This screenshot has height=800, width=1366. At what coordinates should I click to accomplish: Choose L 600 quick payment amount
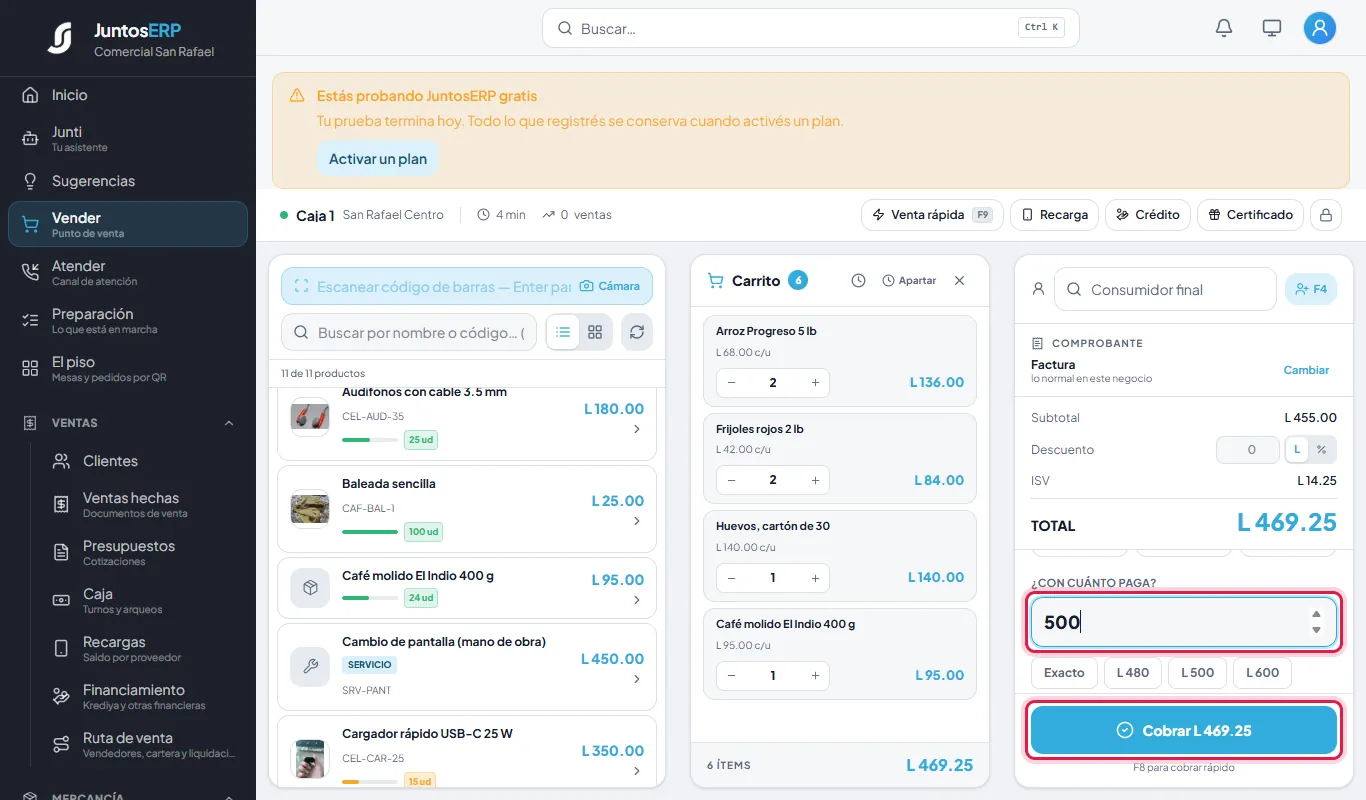tap(1262, 673)
